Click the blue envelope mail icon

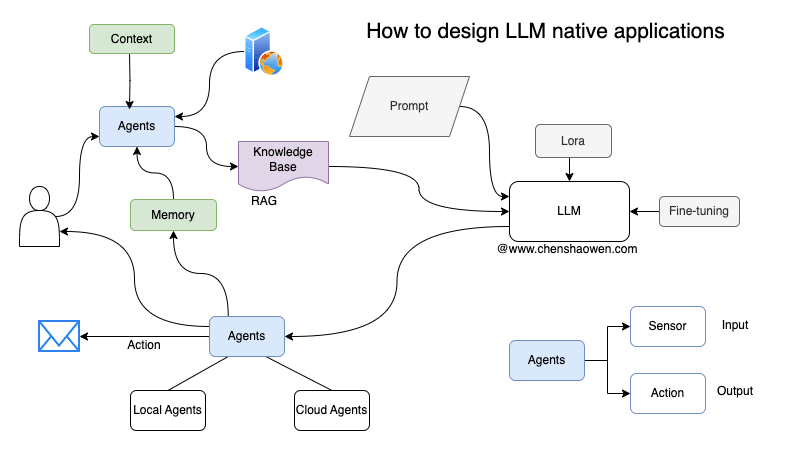point(59,336)
